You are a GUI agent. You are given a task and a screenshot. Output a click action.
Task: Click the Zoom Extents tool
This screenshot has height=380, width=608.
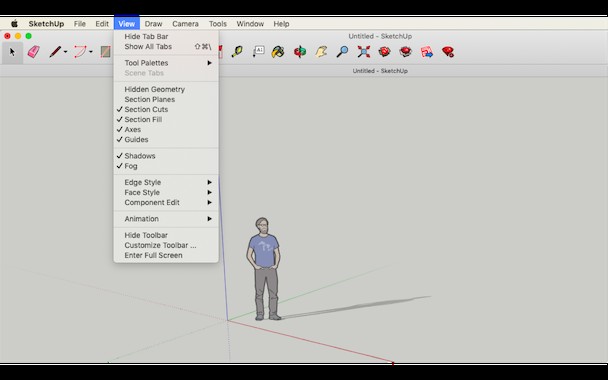363,52
